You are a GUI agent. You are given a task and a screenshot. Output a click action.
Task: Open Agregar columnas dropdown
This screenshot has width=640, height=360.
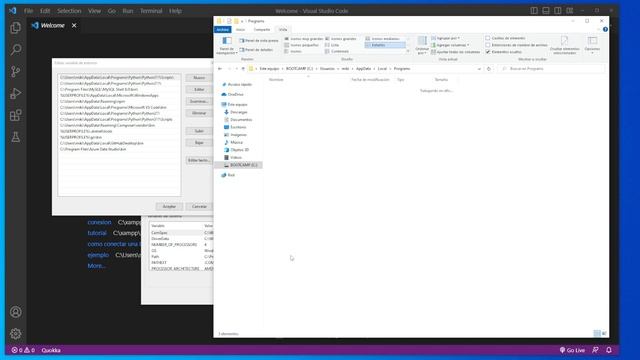(450, 45)
